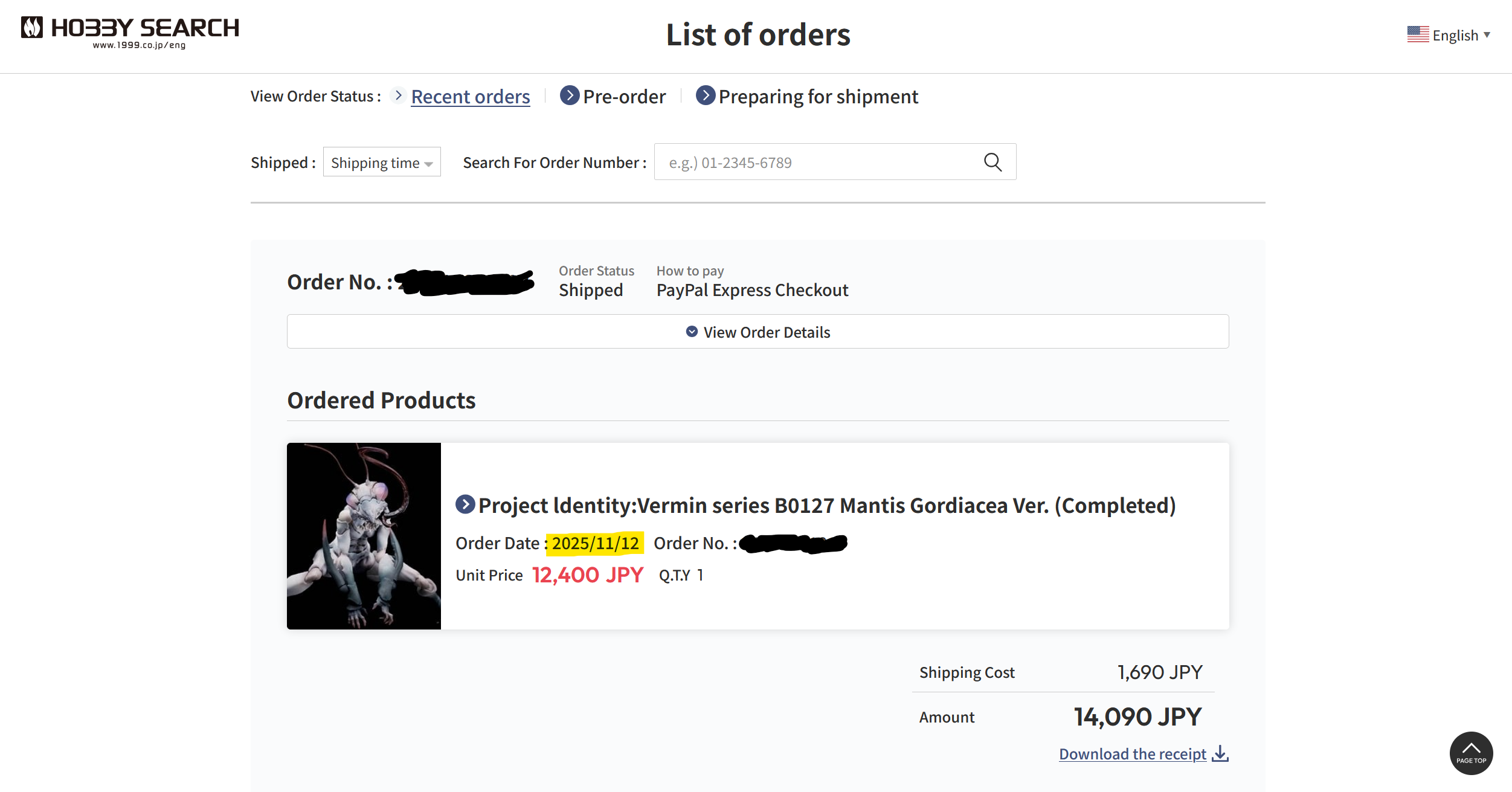1512x792 pixels.
Task: Click the Mantis figure product thumbnail
Action: (364, 536)
